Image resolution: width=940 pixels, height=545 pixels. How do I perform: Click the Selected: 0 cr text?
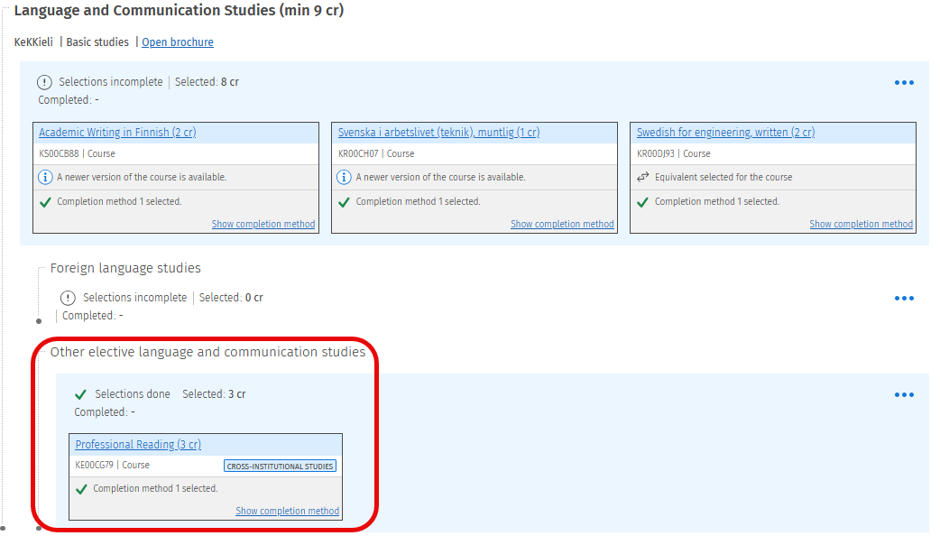[231, 297]
